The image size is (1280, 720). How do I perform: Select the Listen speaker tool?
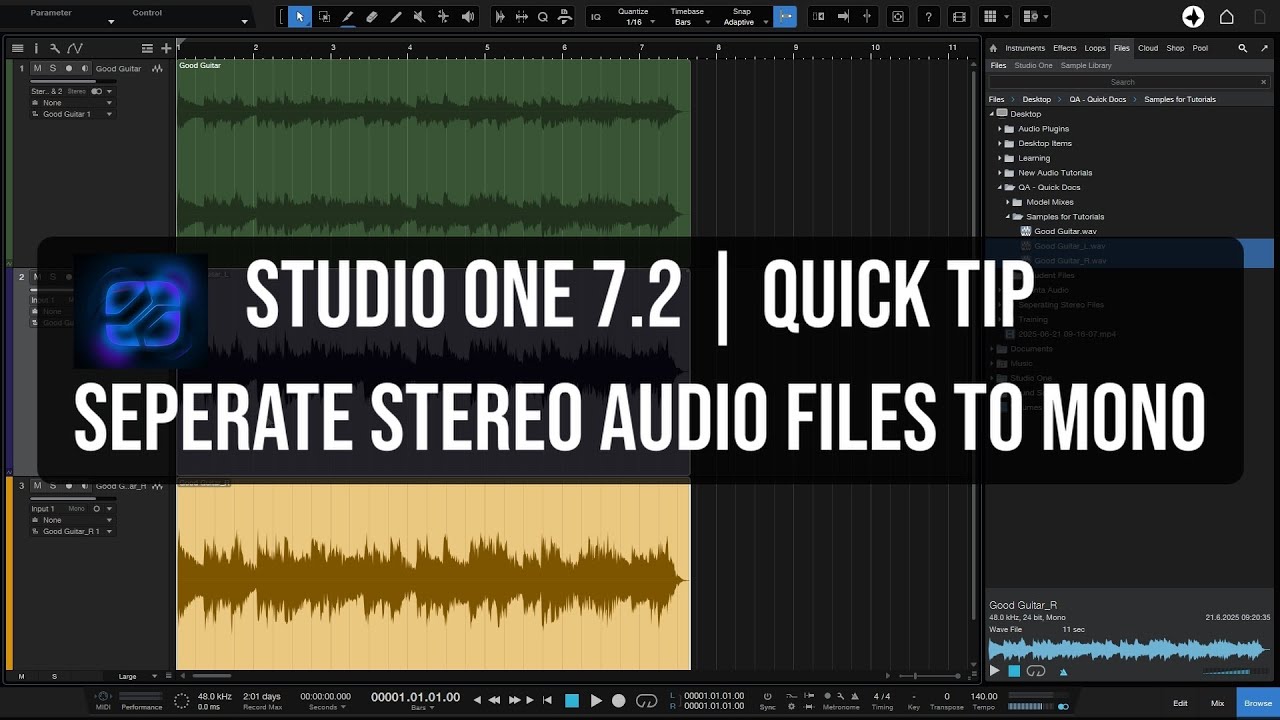467,17
